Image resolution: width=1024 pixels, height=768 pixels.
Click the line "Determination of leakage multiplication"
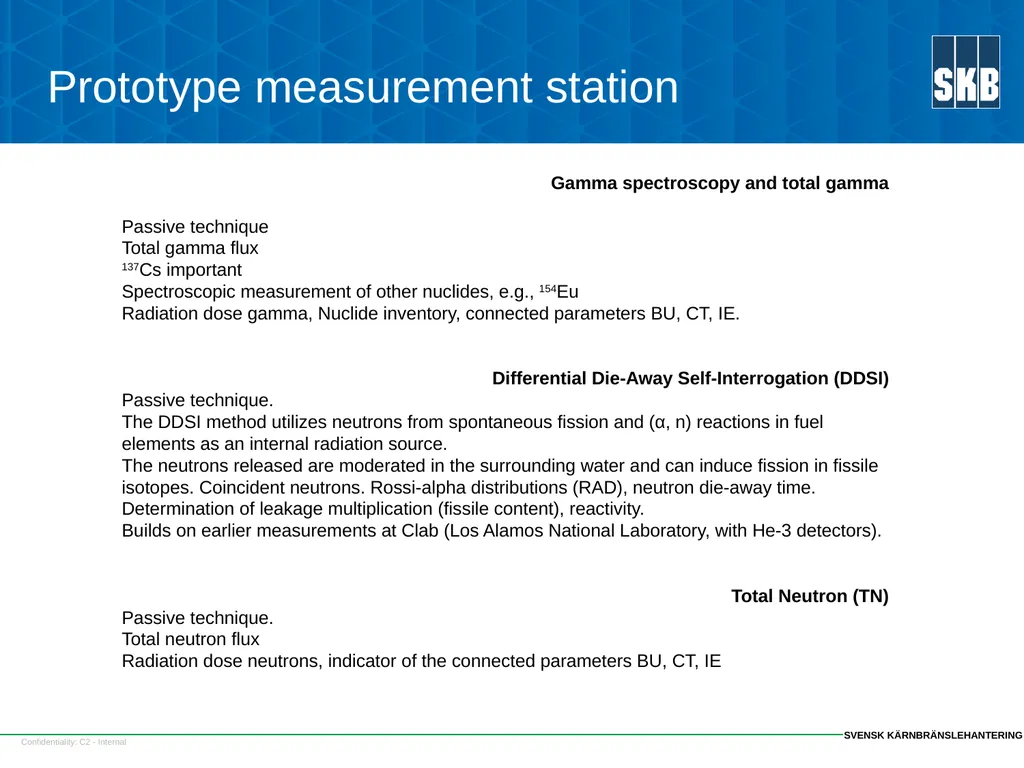pyautogui.click(x=383, y=509)
